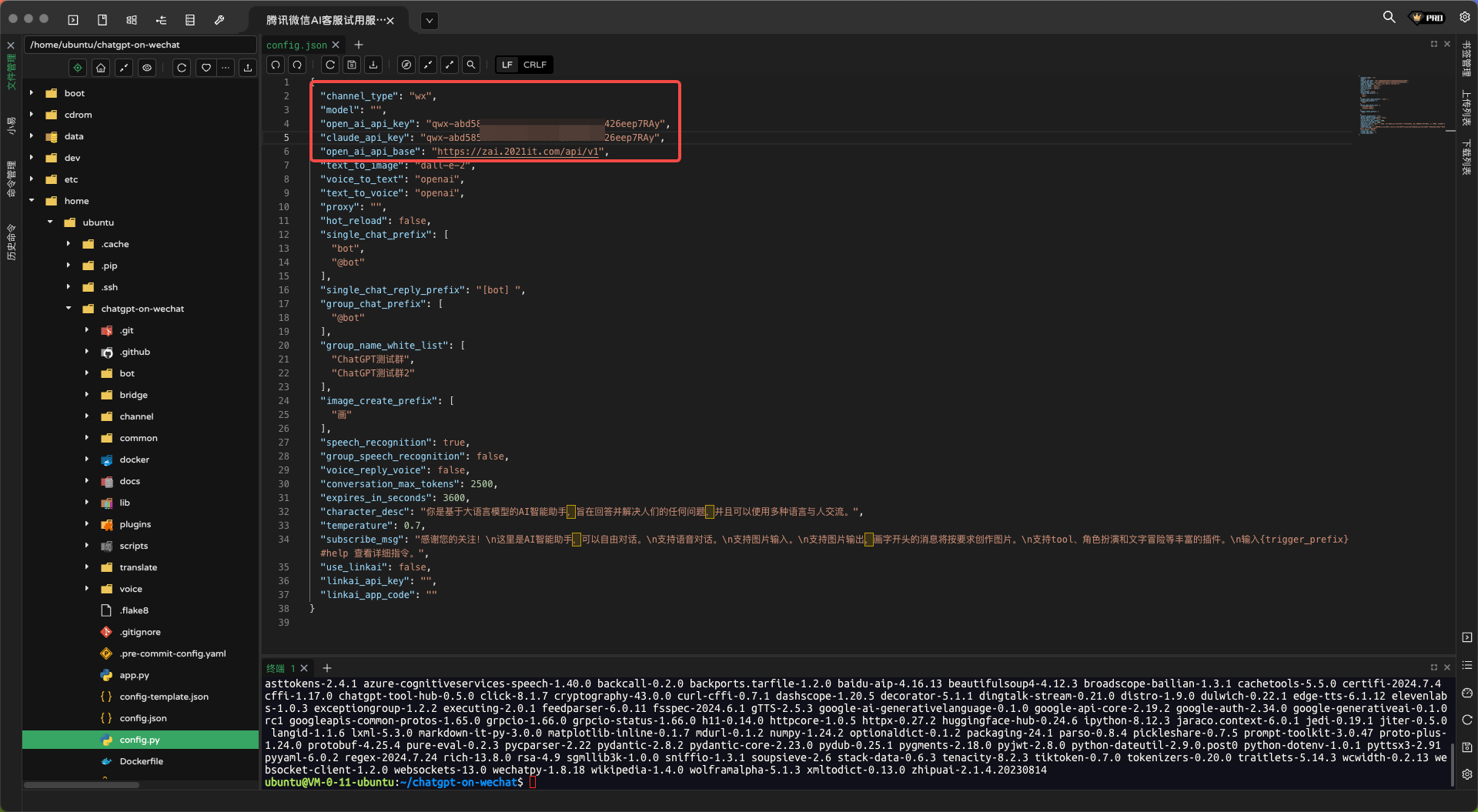
Task: Select the config.json editor tab
Action: [296, 45]
